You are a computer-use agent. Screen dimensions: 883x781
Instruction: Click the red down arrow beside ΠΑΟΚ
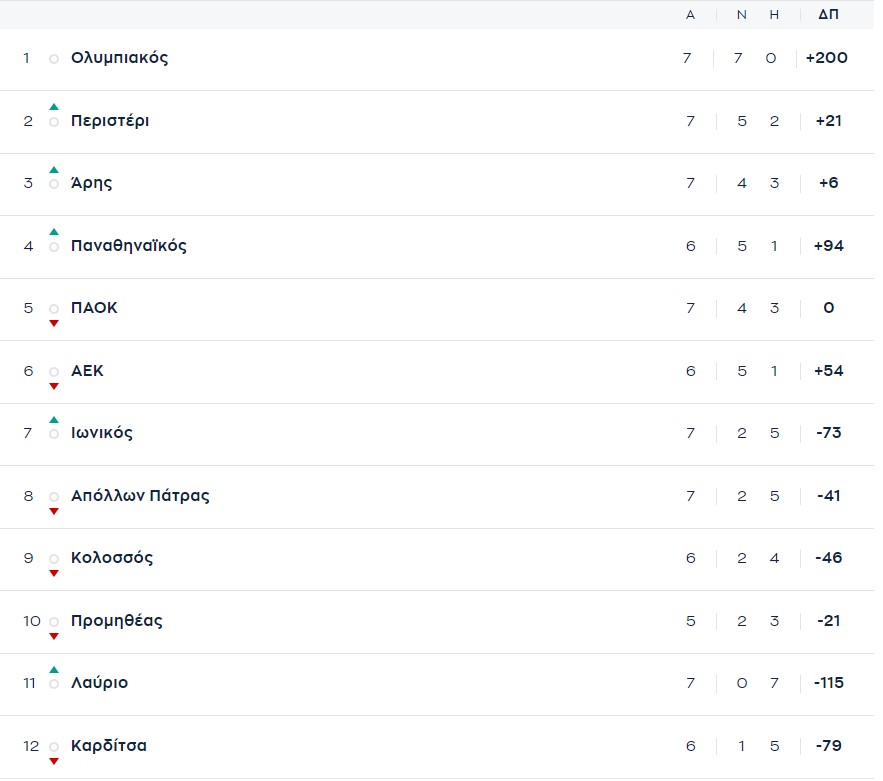(54, 323)
